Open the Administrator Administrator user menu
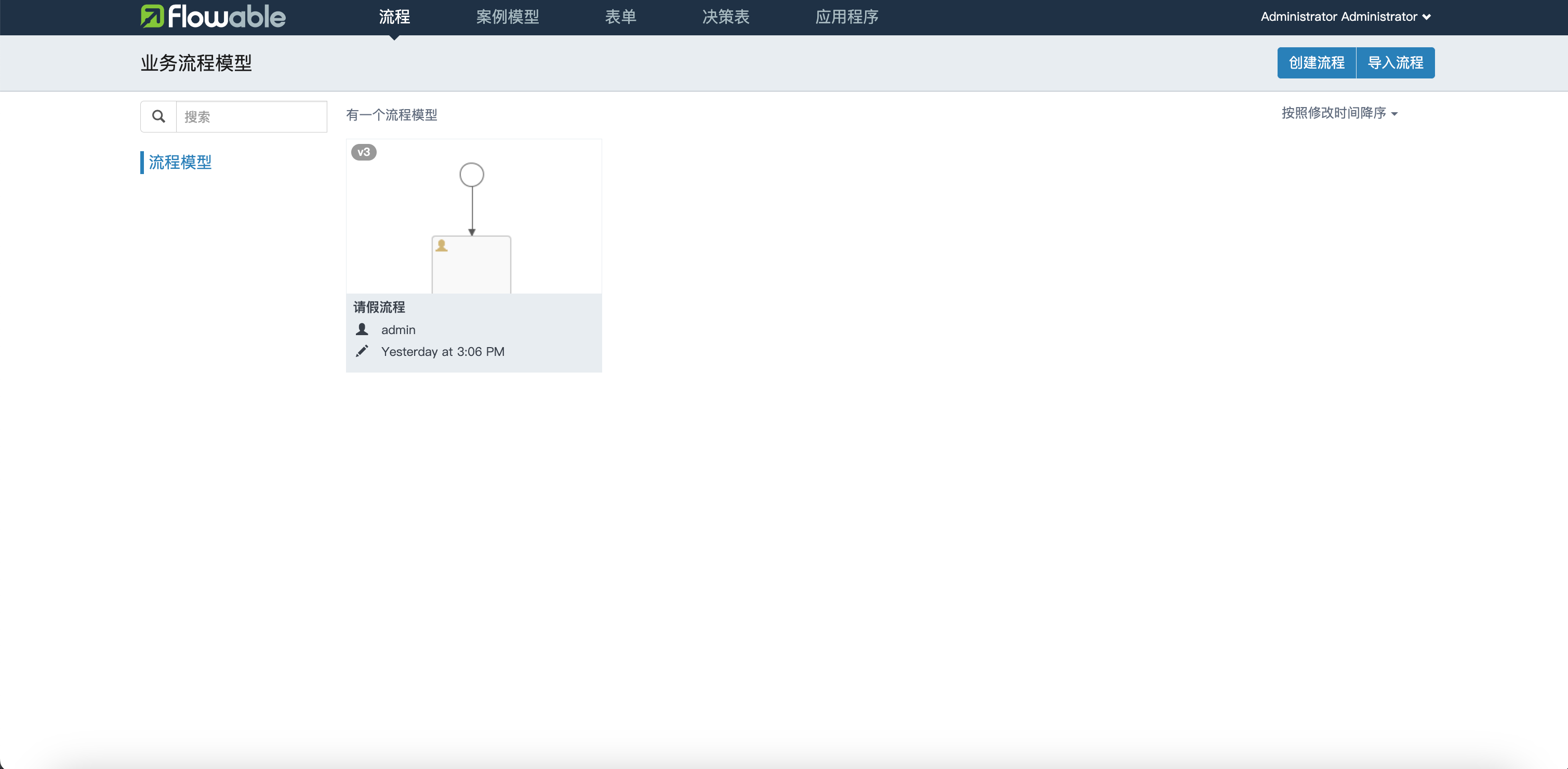 click(x=1345, y=17)
